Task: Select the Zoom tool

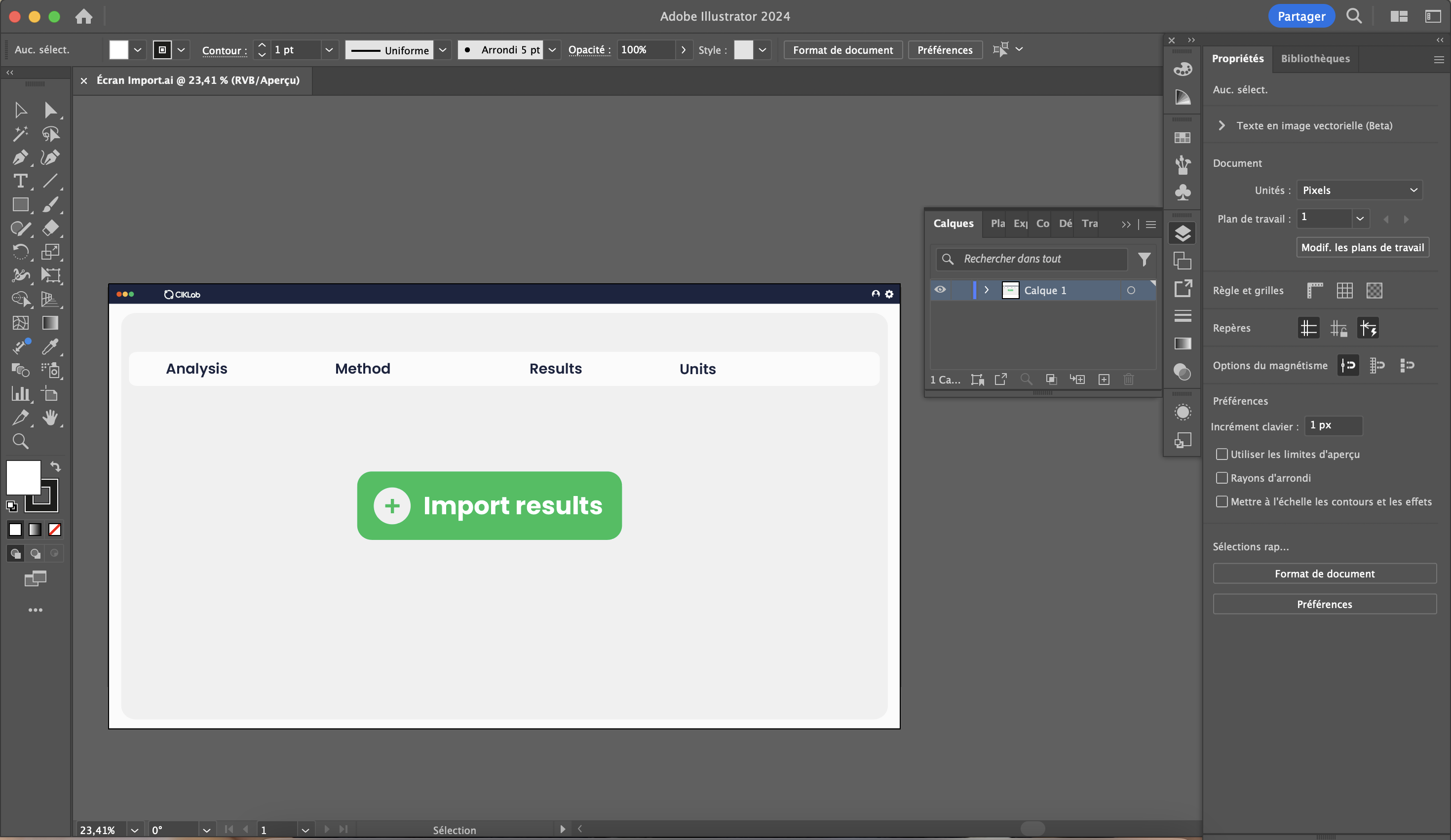Action: tap(21, 441)
